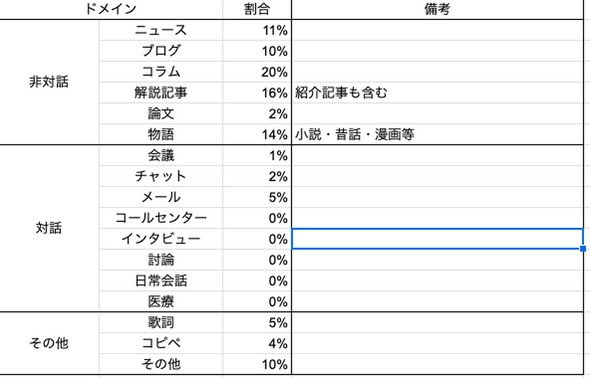The height and width of the screenshot is (378, 590).
Task: Select the 解説記事 16% percentage cell
Action: tap(257, 93)
